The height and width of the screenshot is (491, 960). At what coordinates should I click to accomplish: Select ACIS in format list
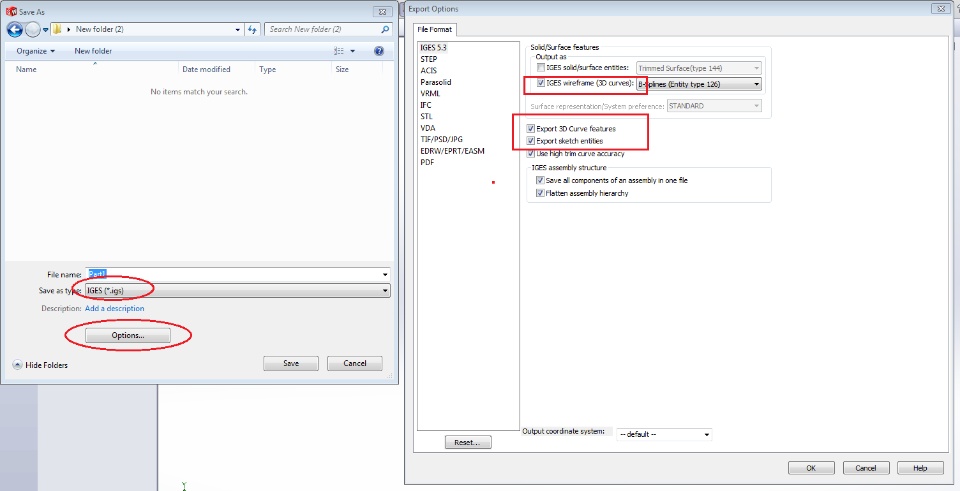point(429,70)
